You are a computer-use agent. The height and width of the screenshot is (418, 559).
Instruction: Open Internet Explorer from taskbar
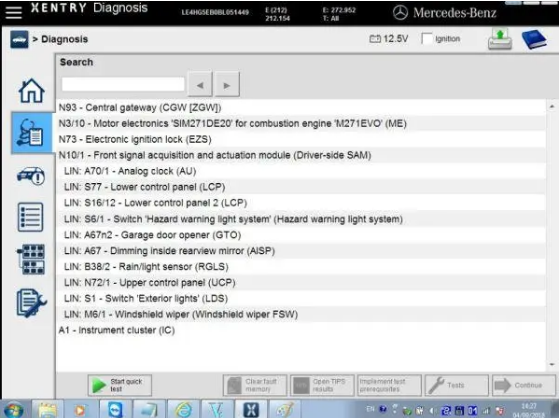coord(183,410)
